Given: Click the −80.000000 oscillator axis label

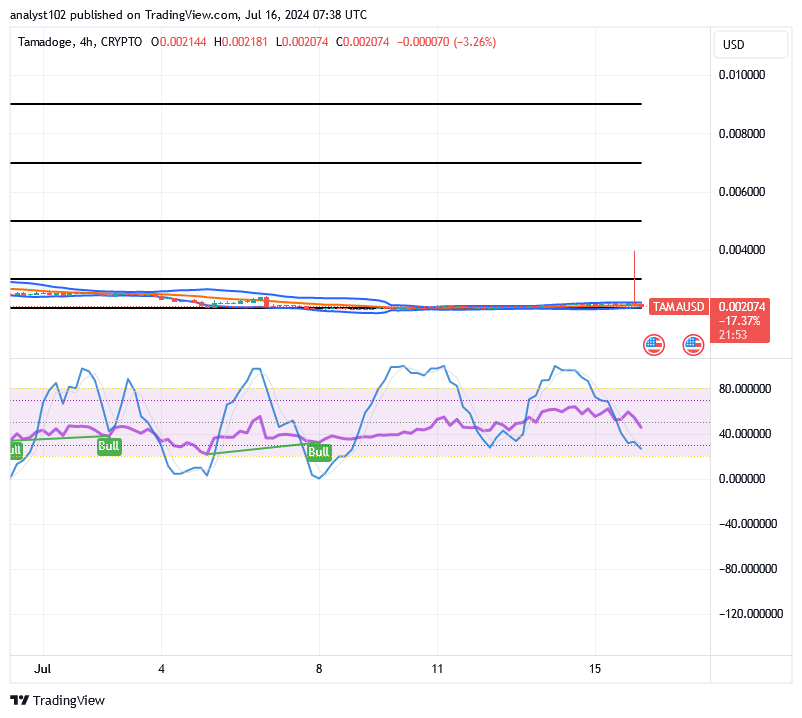Looking at the screenshot, I should (748, 569).
